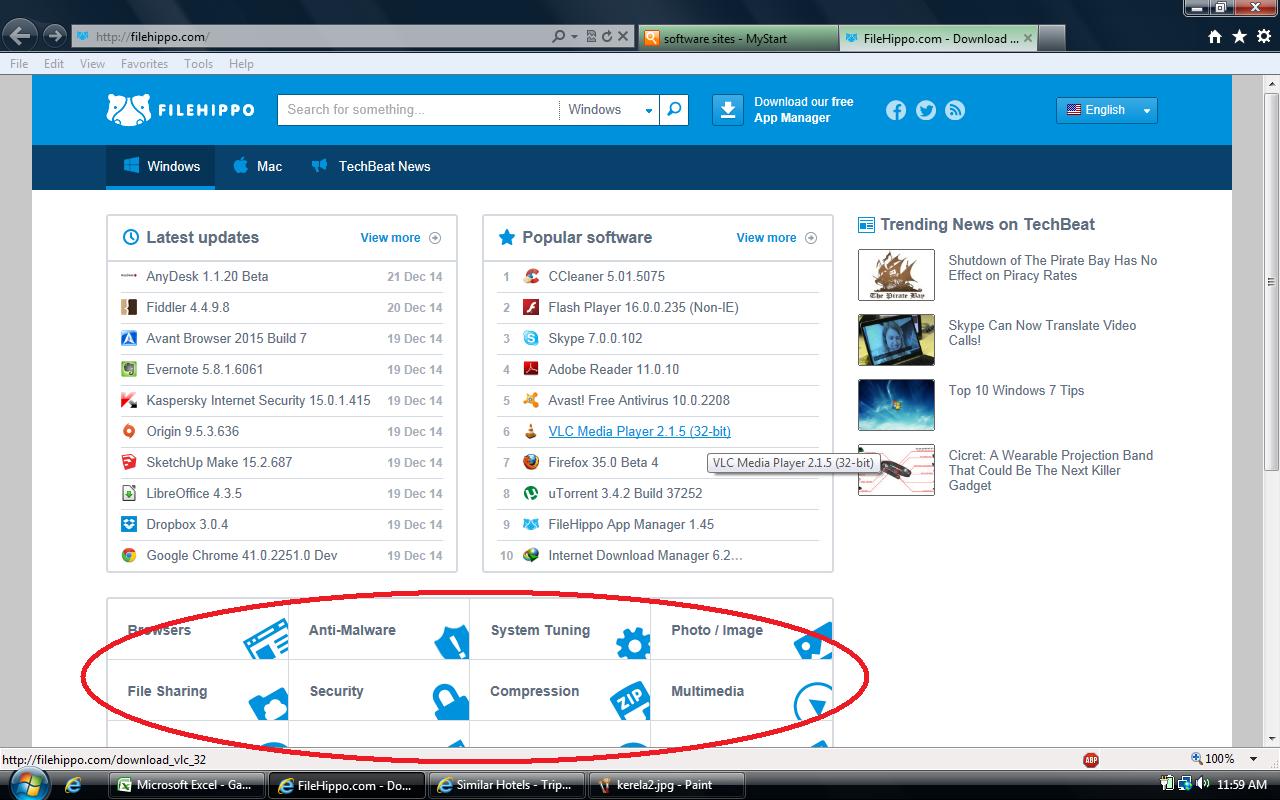
Task: Click the Avant Browser icon
Action: tap(129, 338)
